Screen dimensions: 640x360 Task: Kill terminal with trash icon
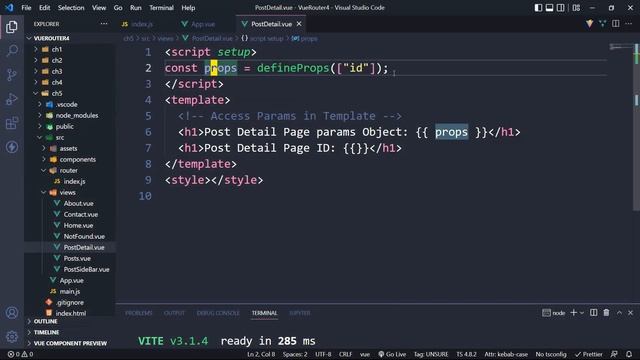[606, 313]
